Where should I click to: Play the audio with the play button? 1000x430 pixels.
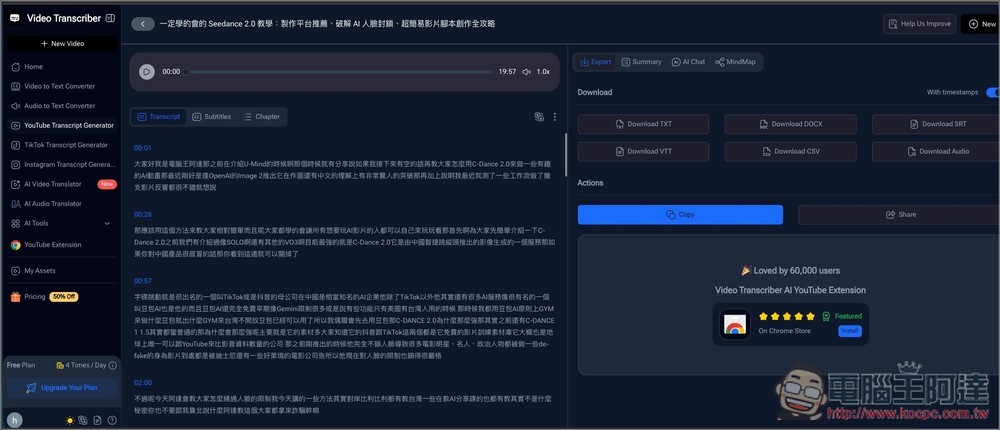pos(147,72)
